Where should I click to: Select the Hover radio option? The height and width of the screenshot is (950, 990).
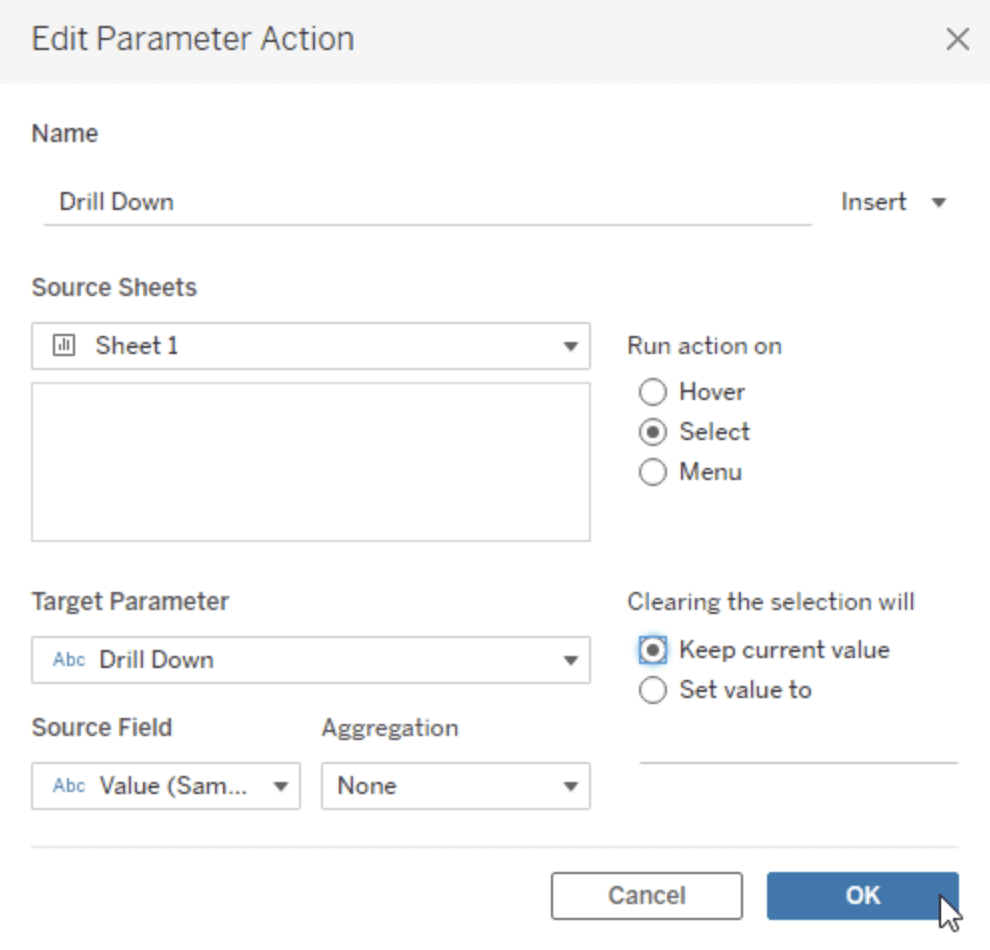coord(652,392)
